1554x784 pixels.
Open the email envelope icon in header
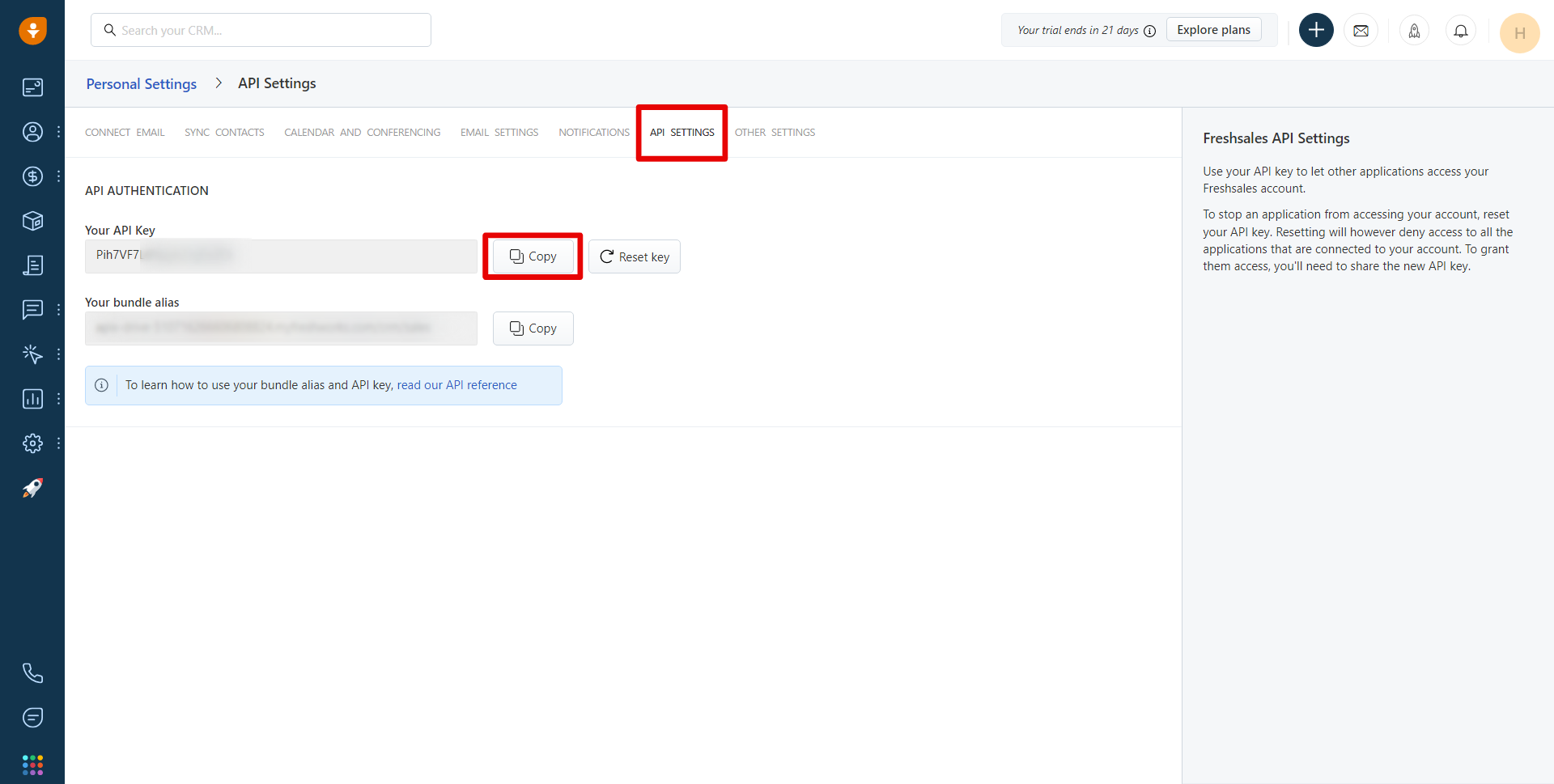click(x=1361, y=31)
